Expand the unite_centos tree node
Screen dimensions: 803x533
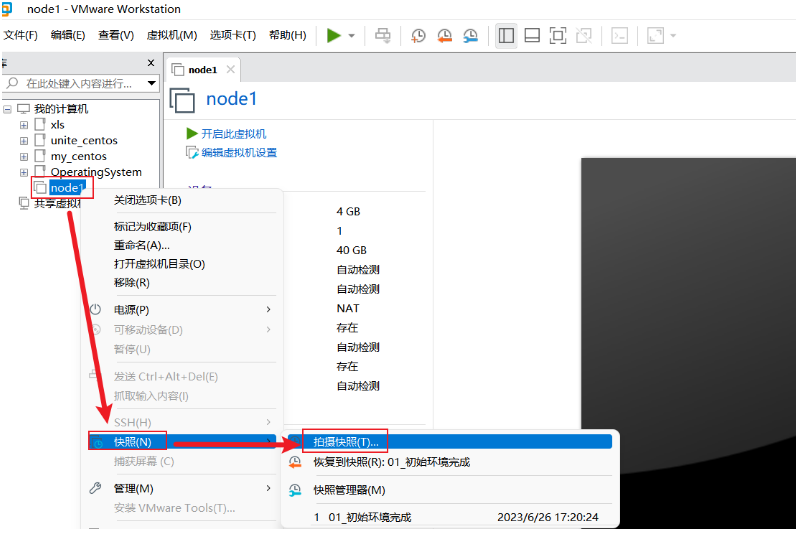pos(24,141)
